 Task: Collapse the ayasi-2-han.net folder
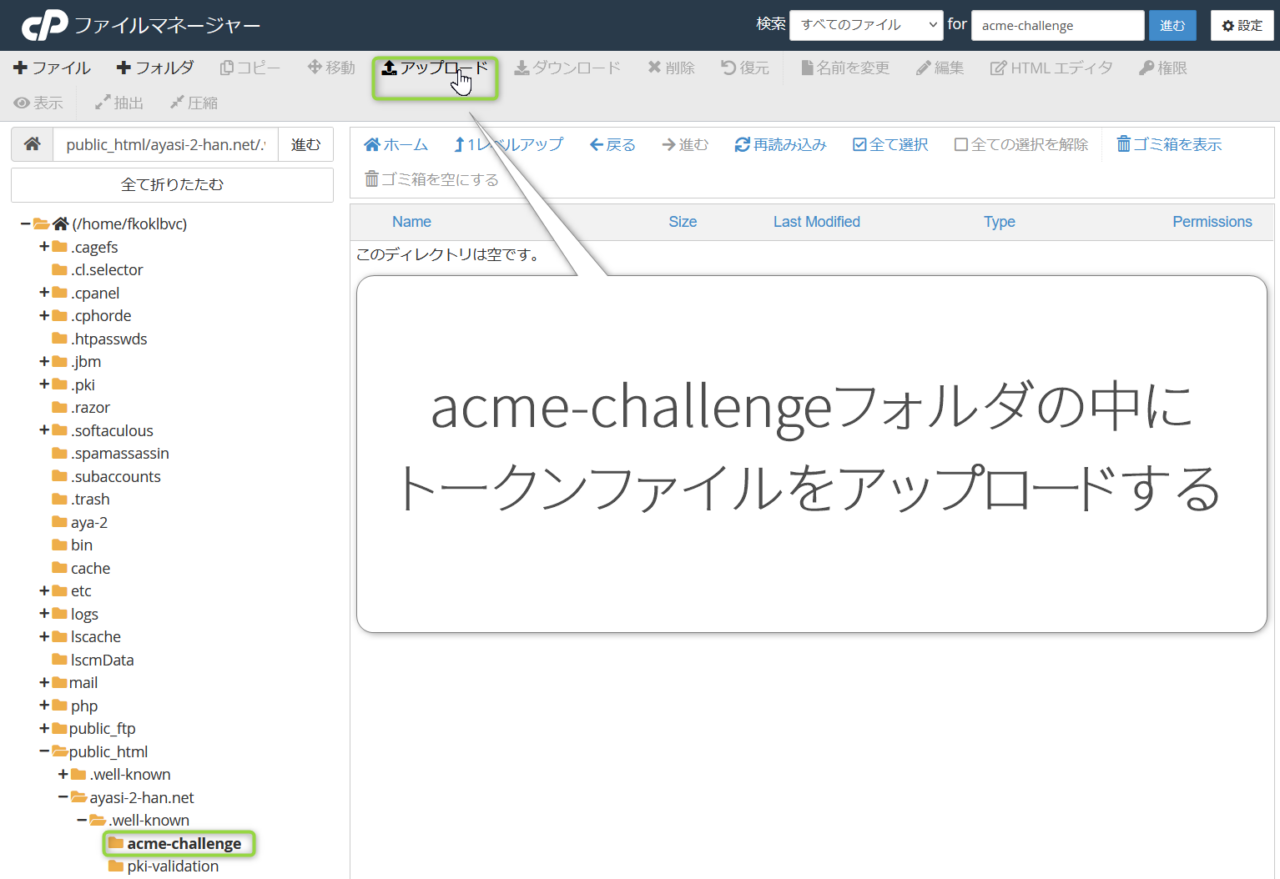point(63,798)
